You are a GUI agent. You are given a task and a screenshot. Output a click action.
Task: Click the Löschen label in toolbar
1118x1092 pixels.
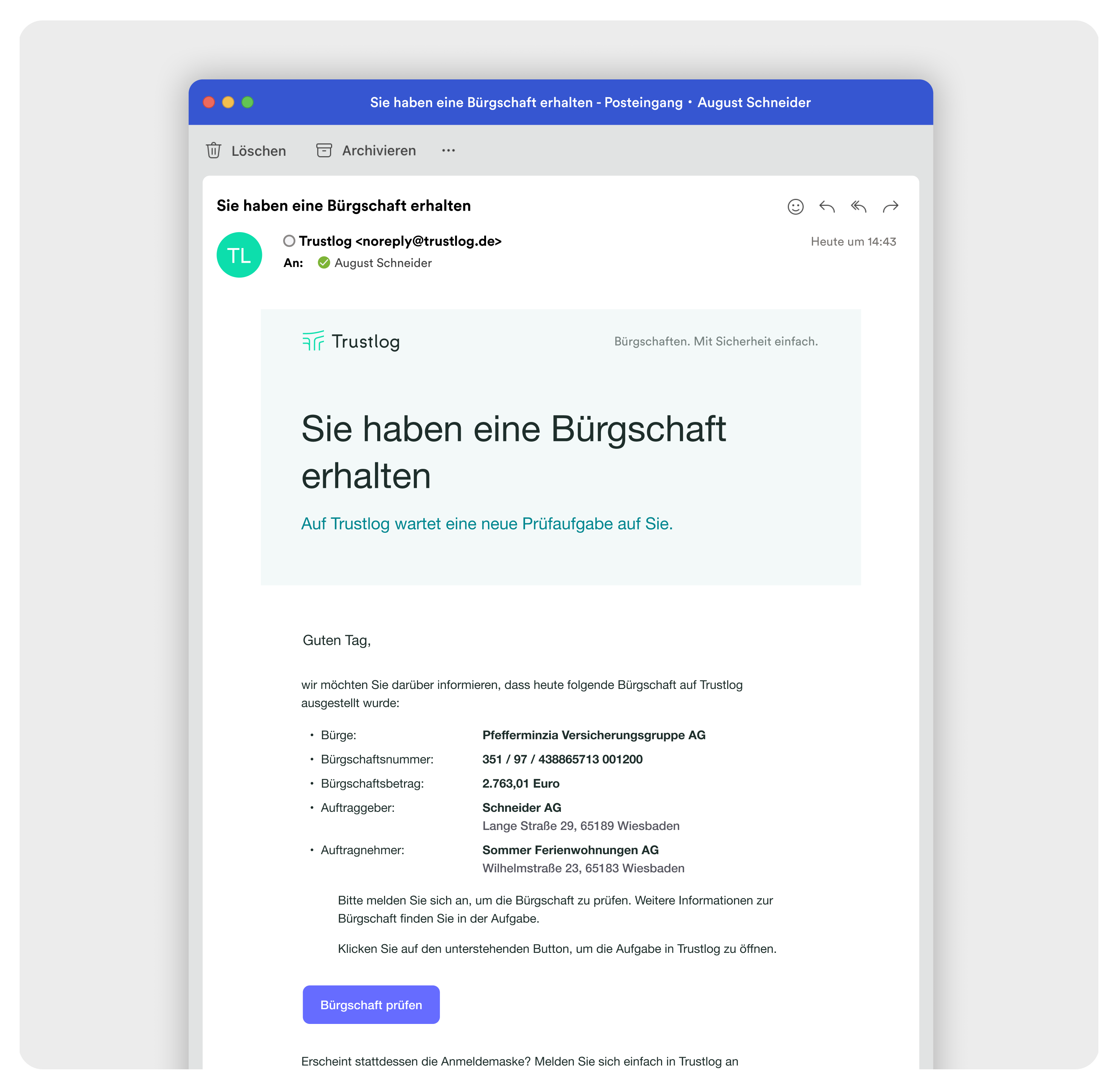pyautogui.click(x=259, y=151)
